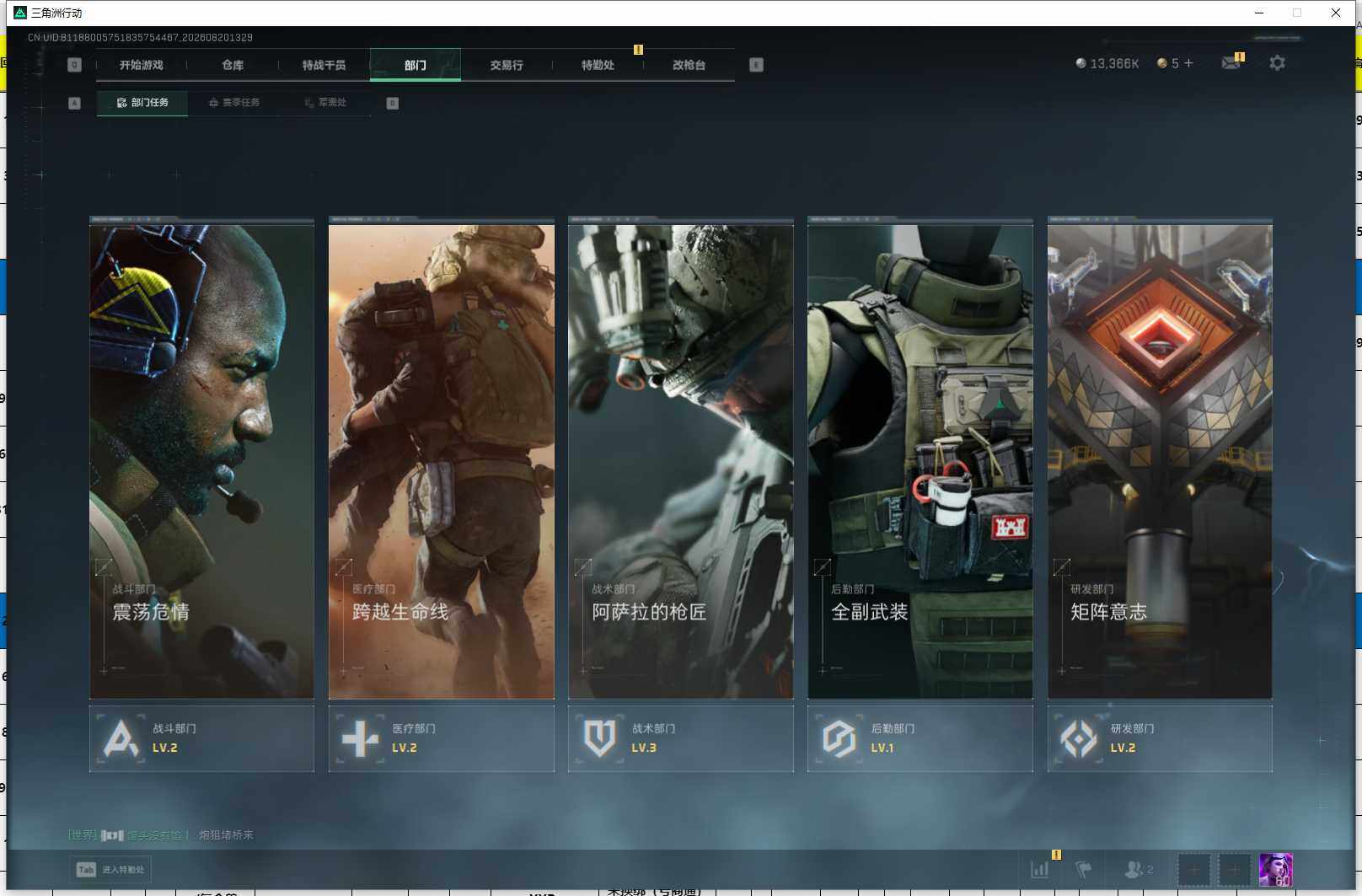Open the statistics bar-chart icon
Image resolution: width=1362 pixels, height=896 pixels.
(x=1040, y=869)
